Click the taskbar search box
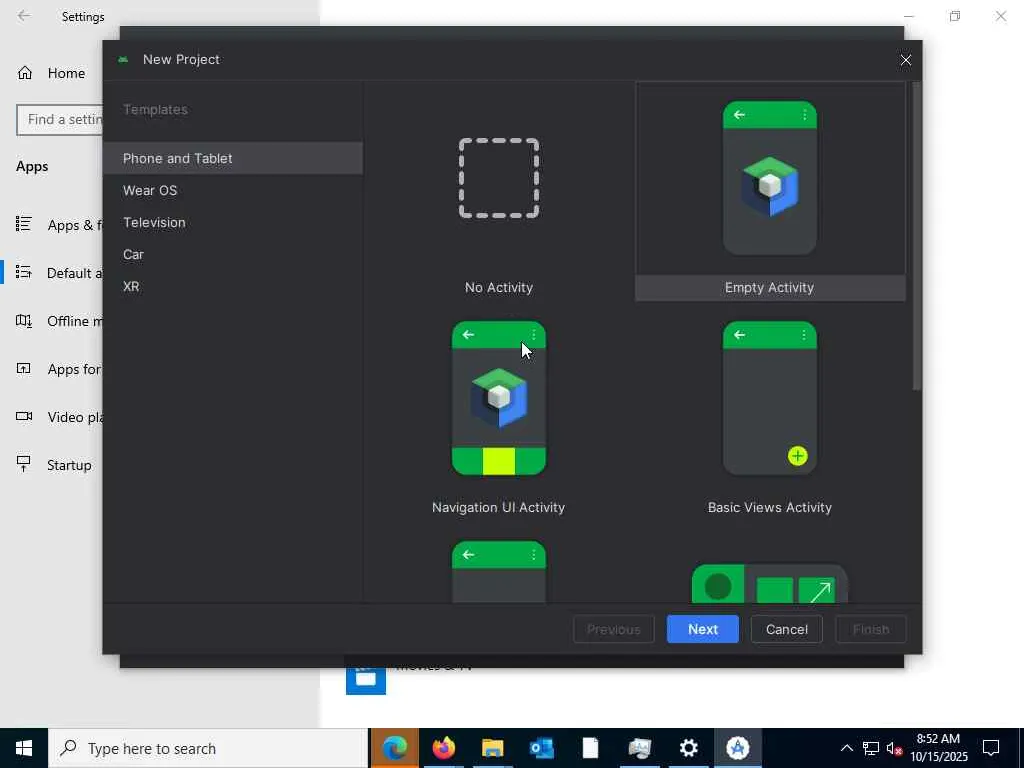The image size is (1024, 768). (208, 748)
